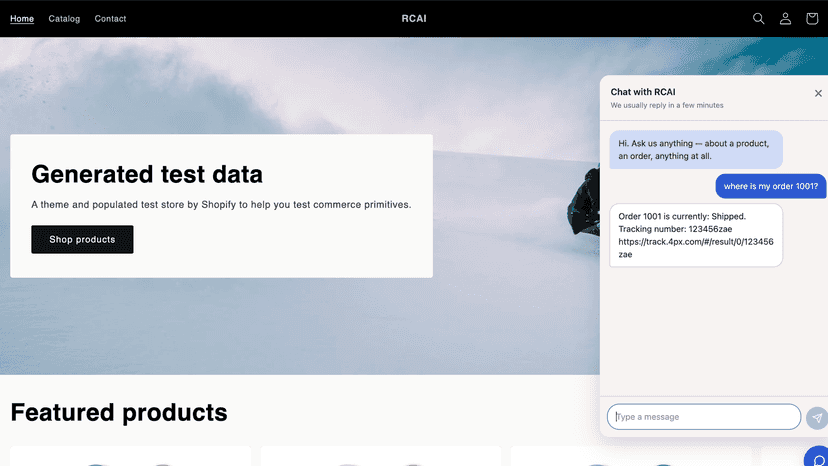Open the store search icon
The height and width of the screenshot is (466, 828).
758,18
